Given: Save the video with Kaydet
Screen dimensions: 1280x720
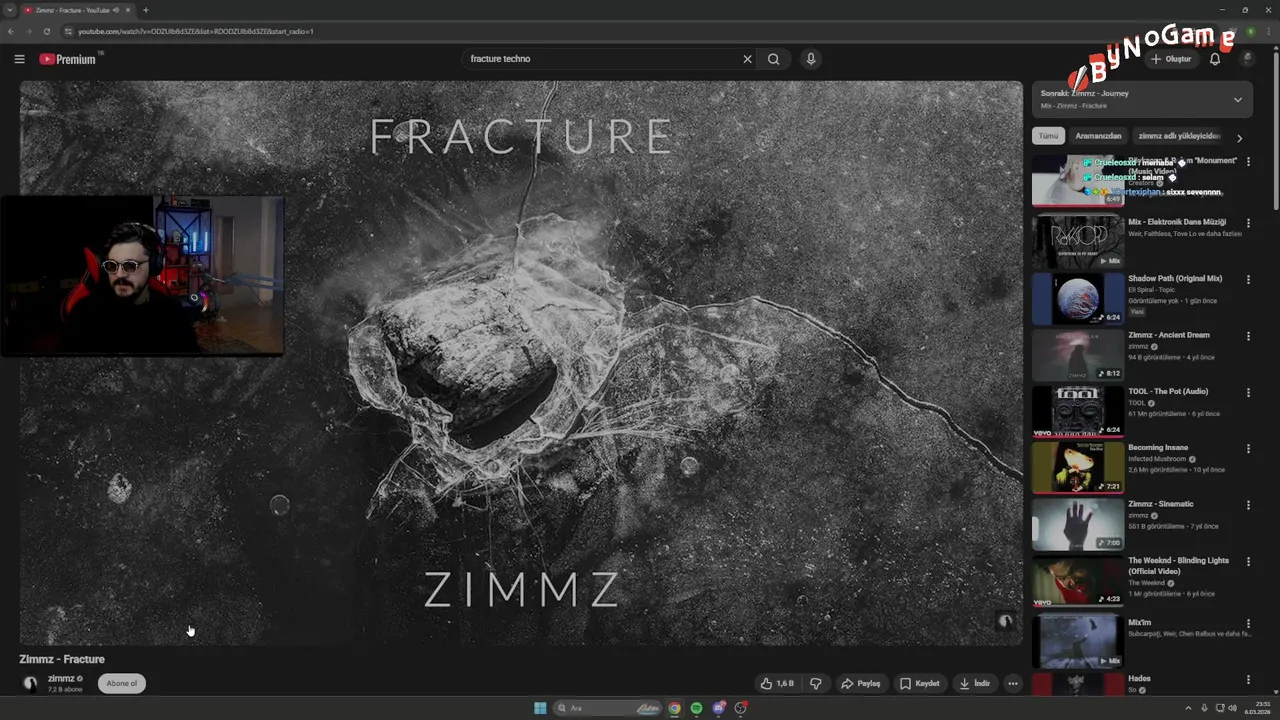Looking at the screenshot, I should click(x=920, y=684).
